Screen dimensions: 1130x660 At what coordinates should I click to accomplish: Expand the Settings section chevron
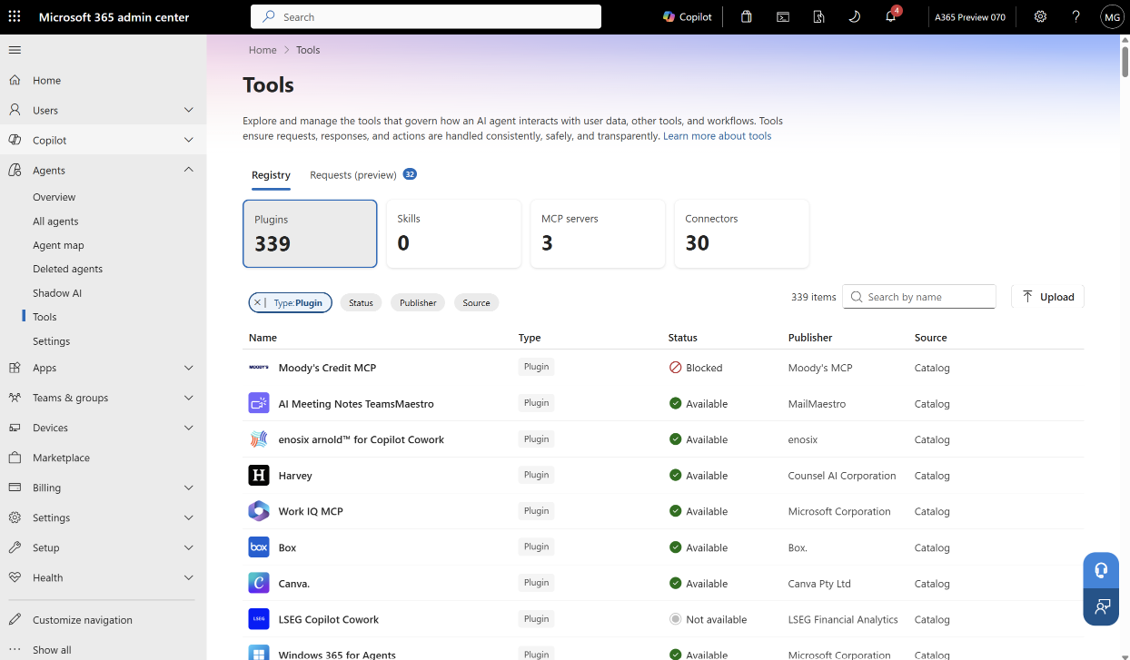[189, 517]
